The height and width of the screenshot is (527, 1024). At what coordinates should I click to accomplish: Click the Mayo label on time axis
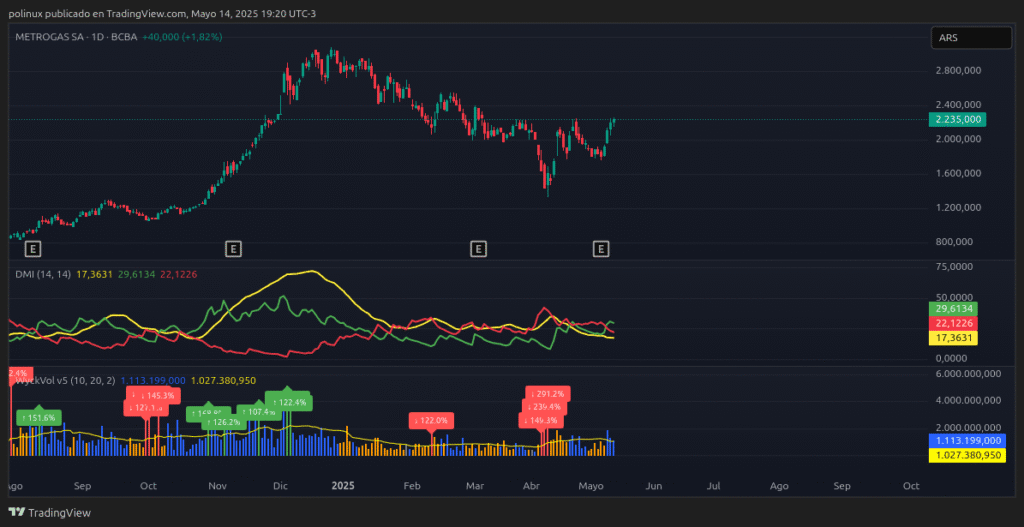coord(590,487)
